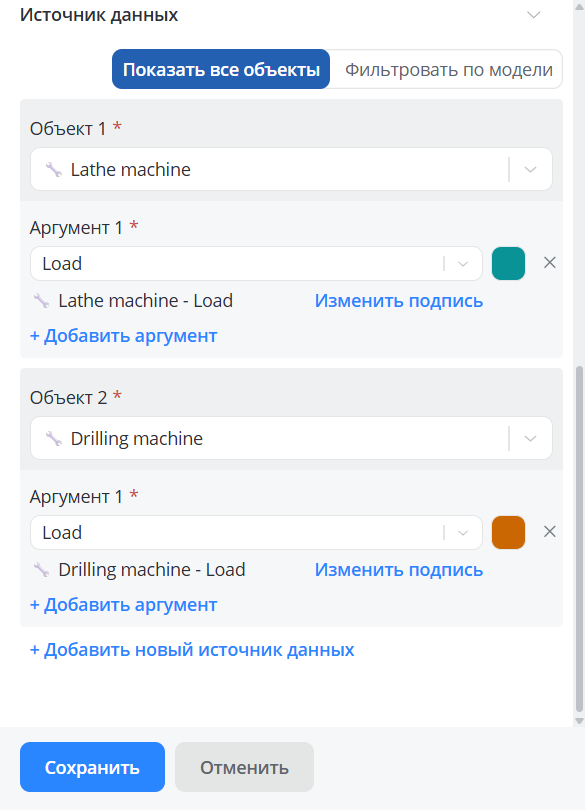
Task: Click Изменить подпись for Drilling machine - Load
Action: click(399, 570)
